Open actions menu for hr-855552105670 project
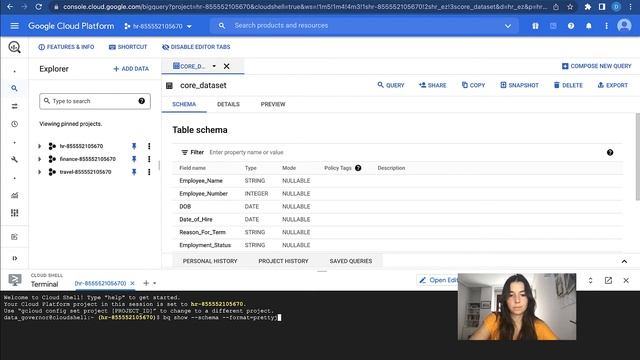Screen dimensions: 640x360 point(149,146)
